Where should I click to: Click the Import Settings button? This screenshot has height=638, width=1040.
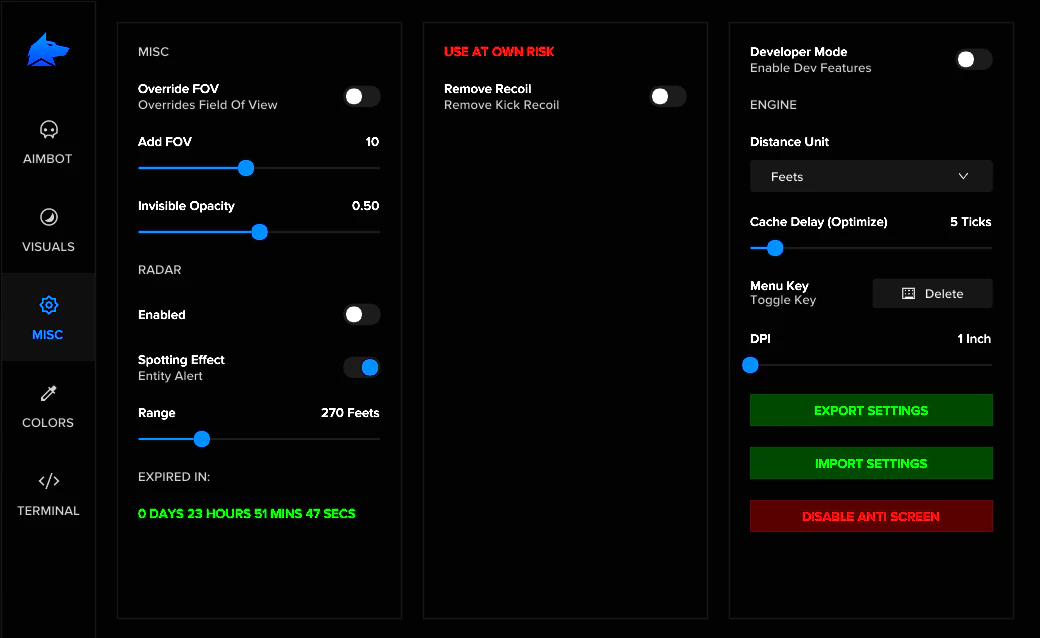pyautogui.click(x=871, y=464)
